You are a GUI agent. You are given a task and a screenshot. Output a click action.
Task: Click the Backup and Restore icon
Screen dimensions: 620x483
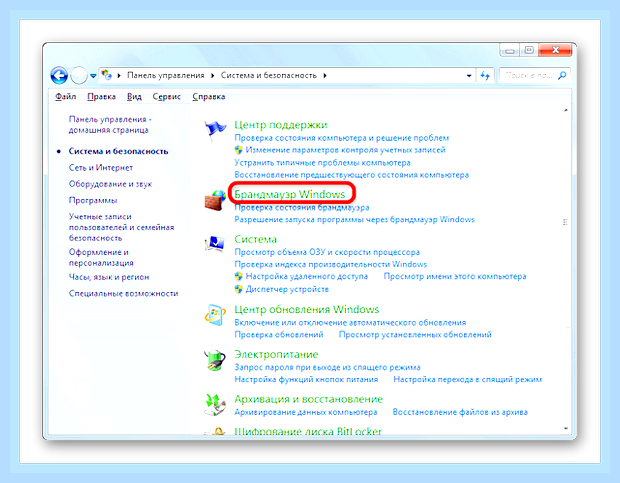tap(215, 404)
